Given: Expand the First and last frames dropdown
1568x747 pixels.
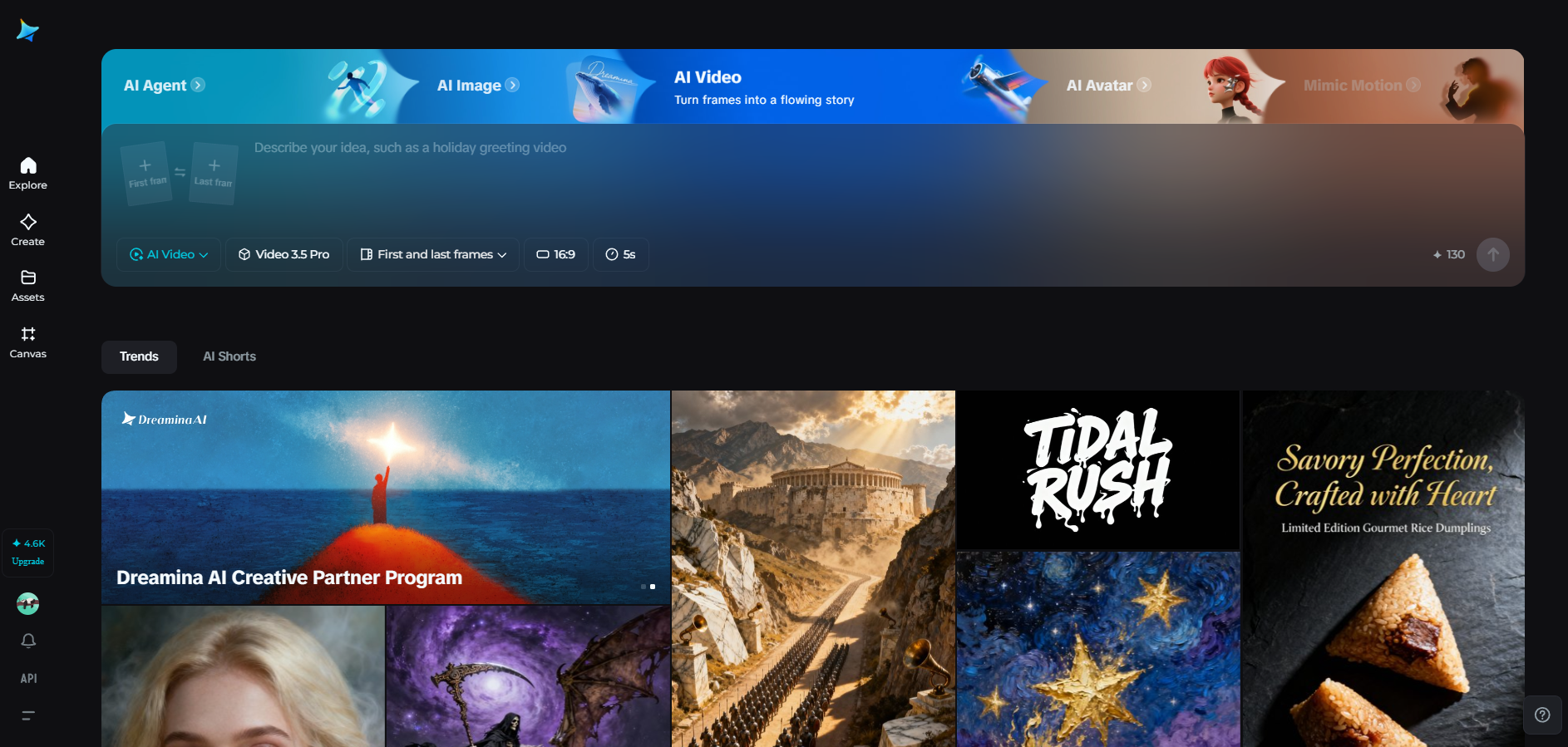Looking at the screenshot, I should [433, 254].
